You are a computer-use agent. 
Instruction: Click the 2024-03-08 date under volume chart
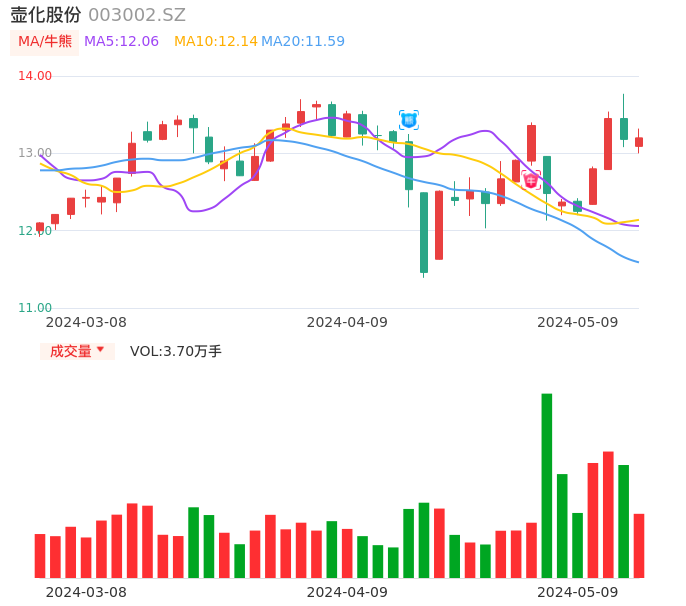click(x=86, y=591)
